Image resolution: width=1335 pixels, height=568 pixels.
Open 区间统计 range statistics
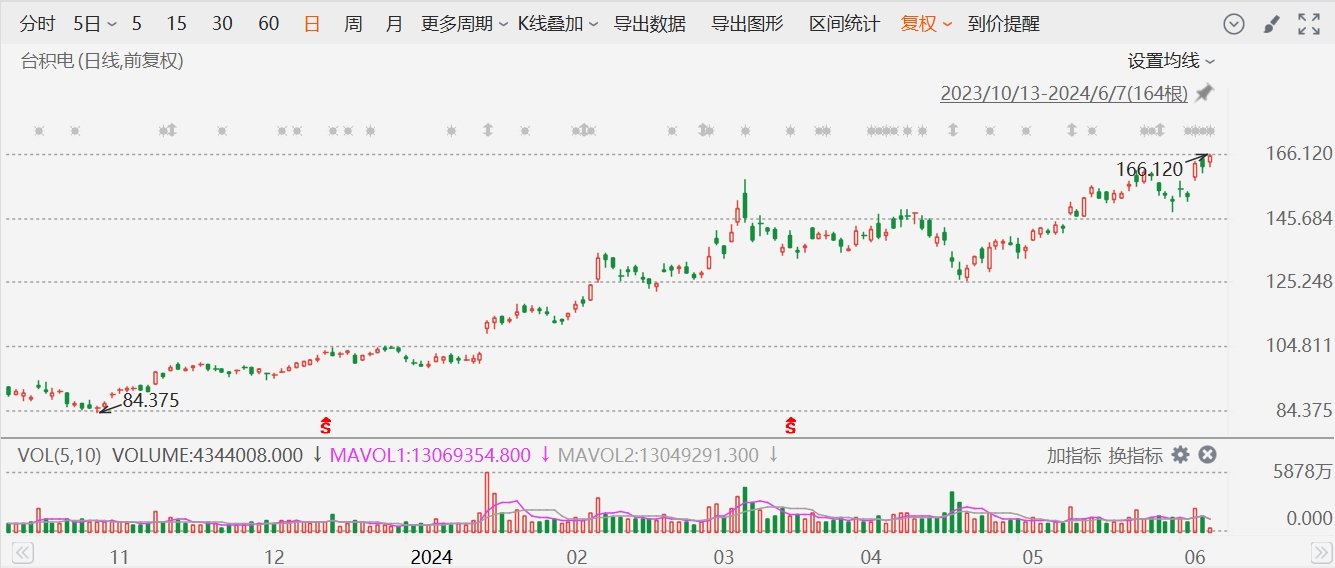click(x=845, y=24)
